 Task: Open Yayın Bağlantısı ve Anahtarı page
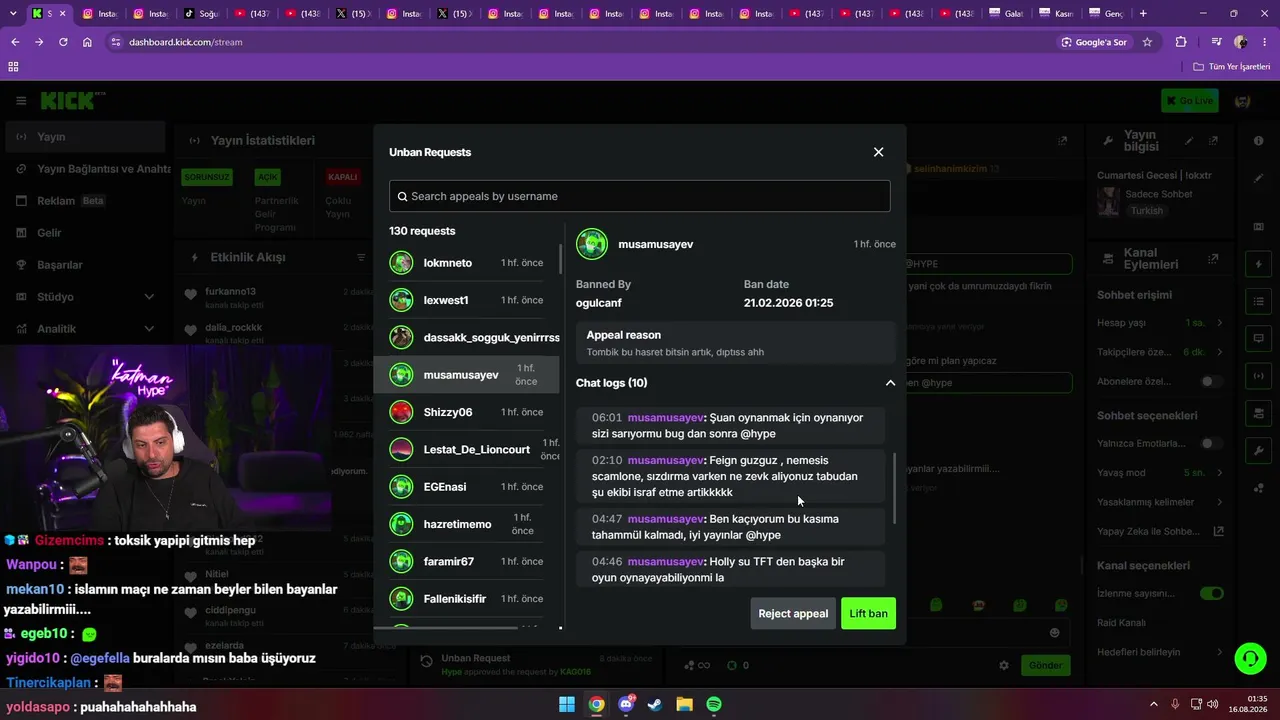click(x=88, y=169)
